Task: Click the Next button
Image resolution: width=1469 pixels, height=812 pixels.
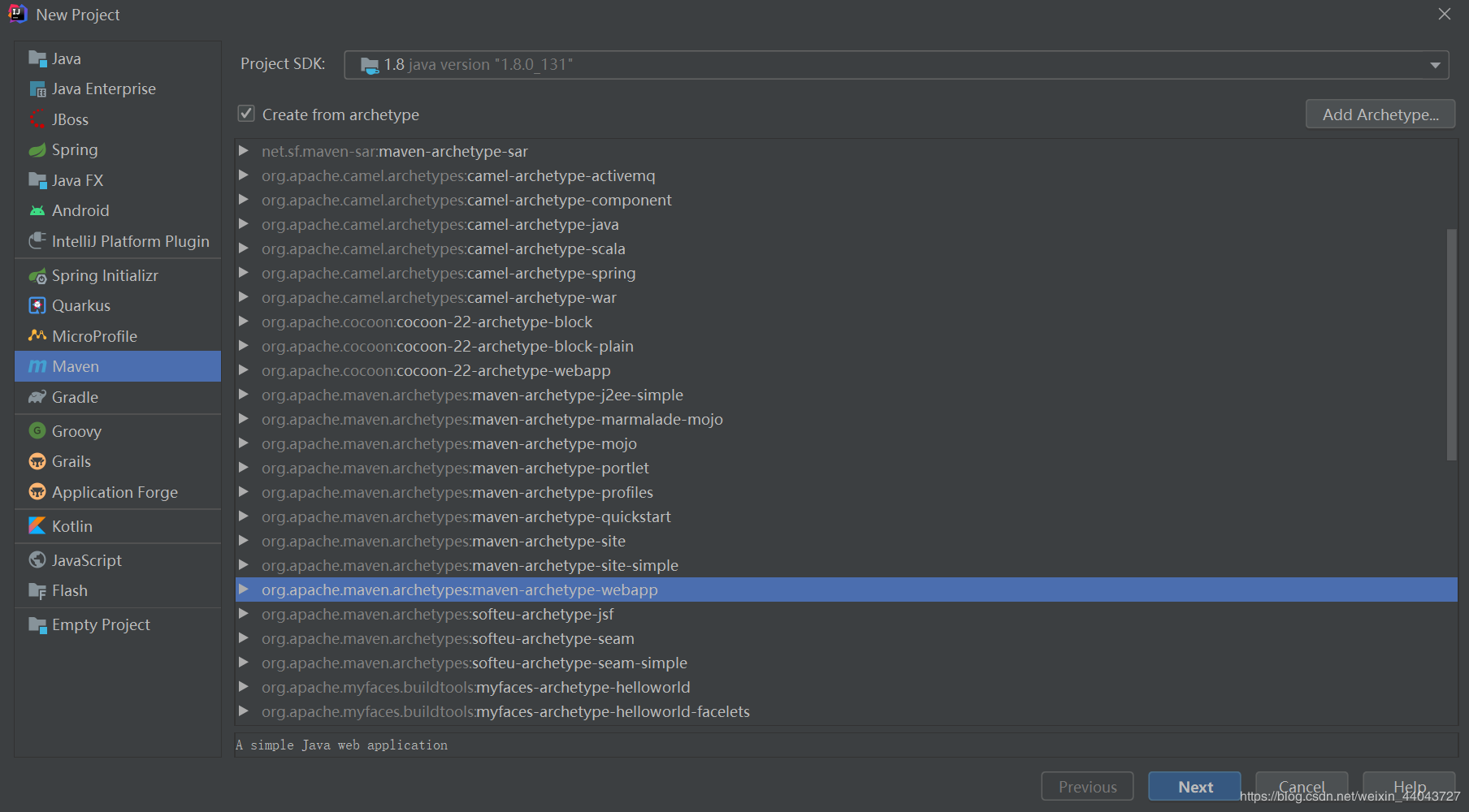Action: tap(1194, 786)
